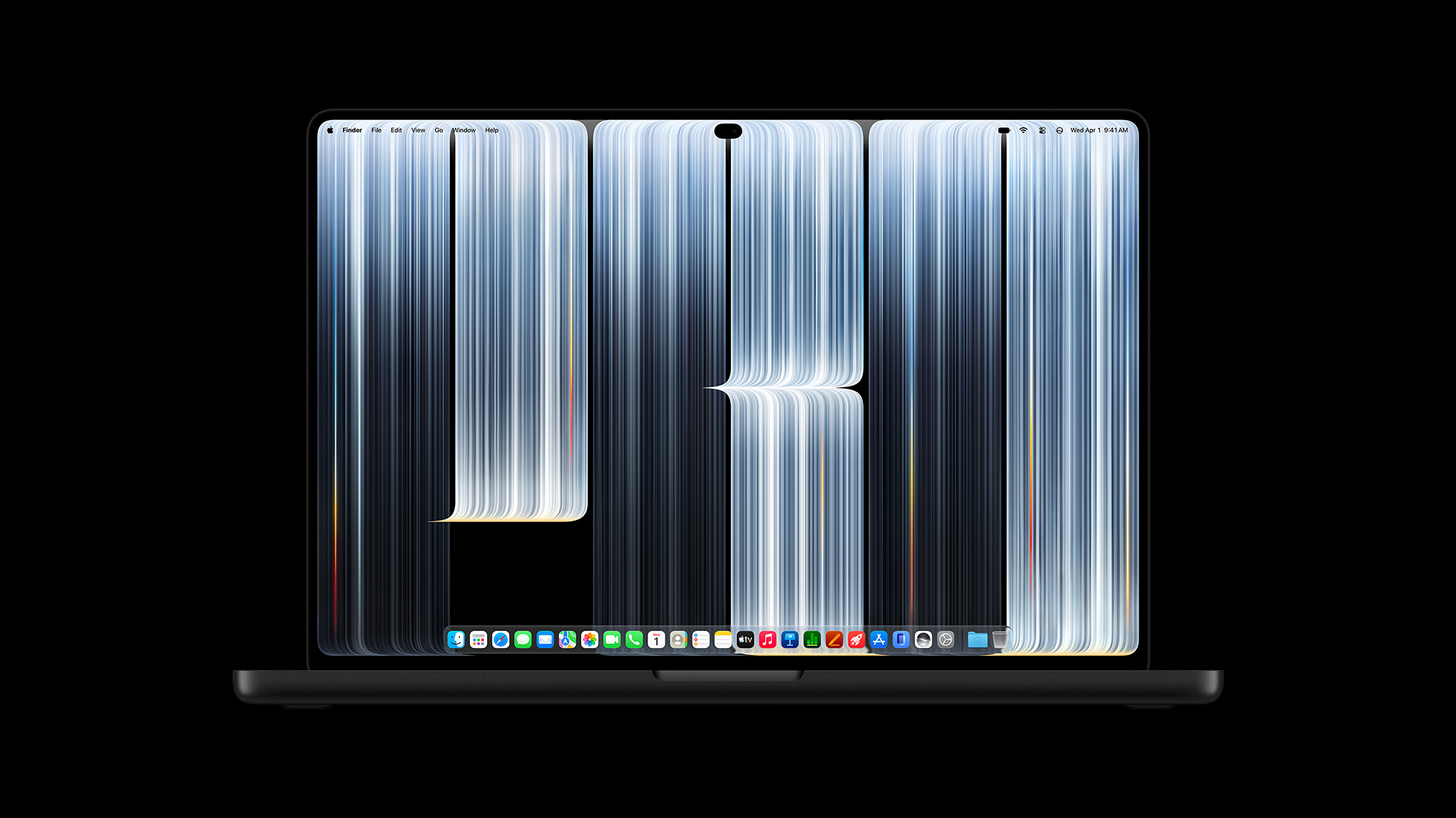Viewport: 1456px width, 818px height.
Task: Open the App Store
Action: click(x=879, y=640)
